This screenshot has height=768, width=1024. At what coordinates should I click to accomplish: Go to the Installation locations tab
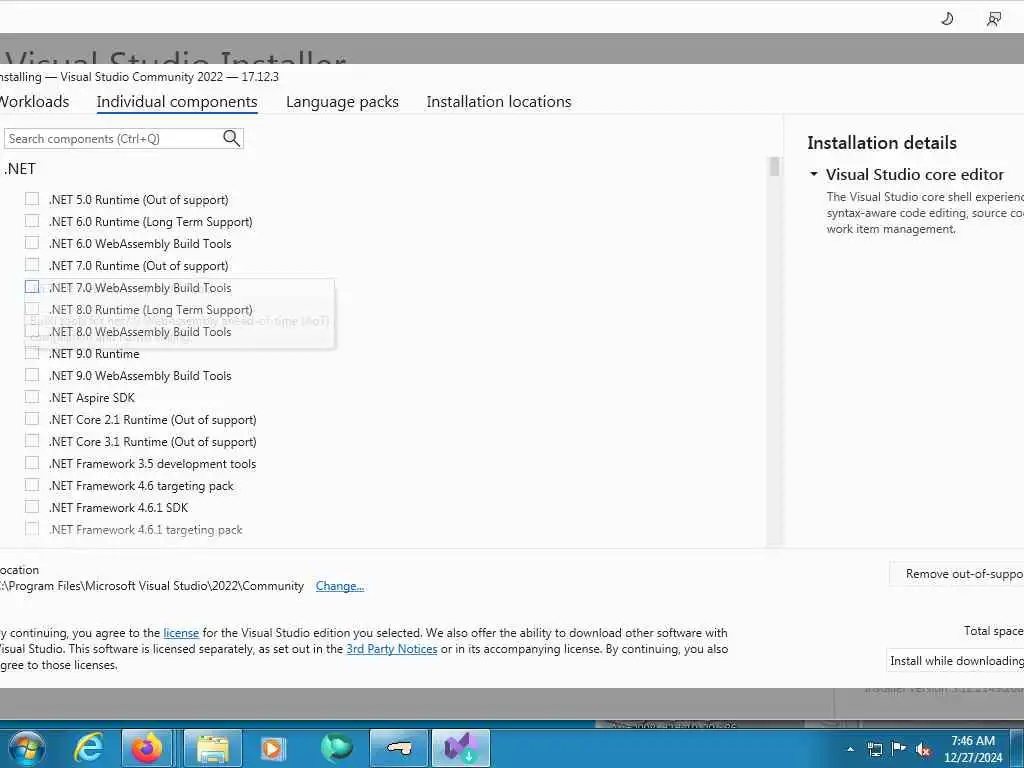click(x=499, y=102)
